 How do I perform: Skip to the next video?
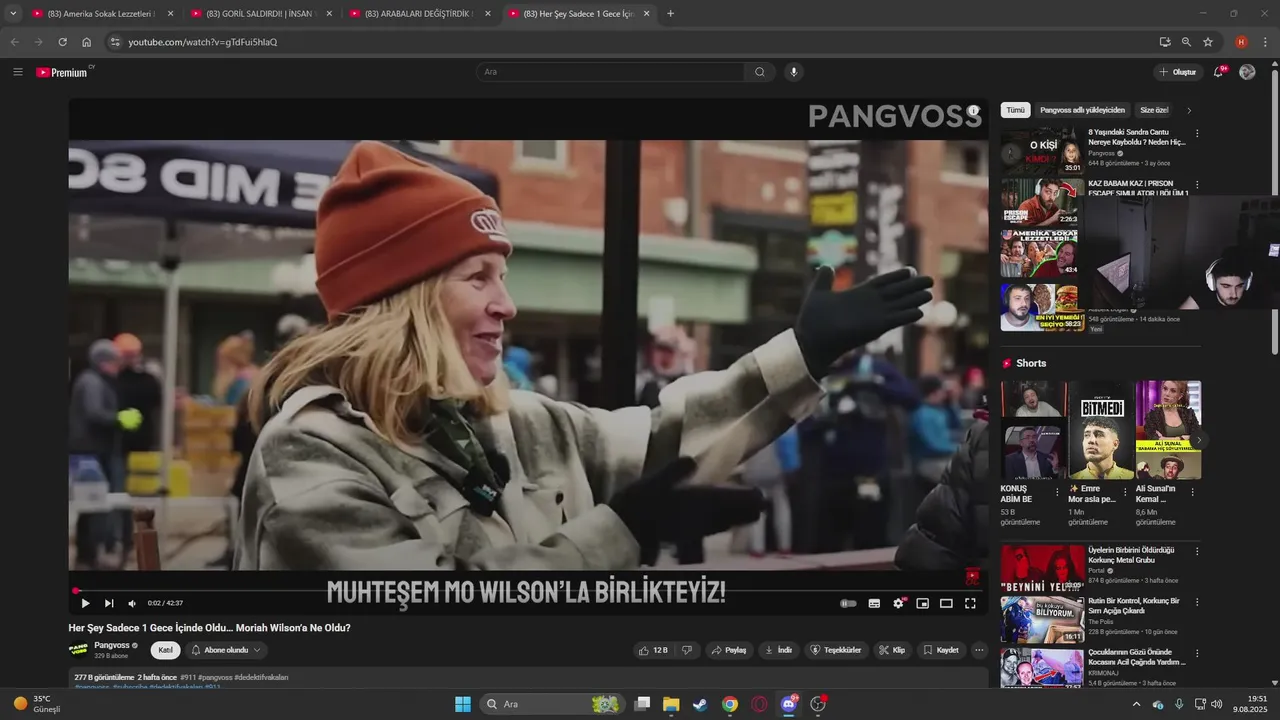tap(109, 603)
